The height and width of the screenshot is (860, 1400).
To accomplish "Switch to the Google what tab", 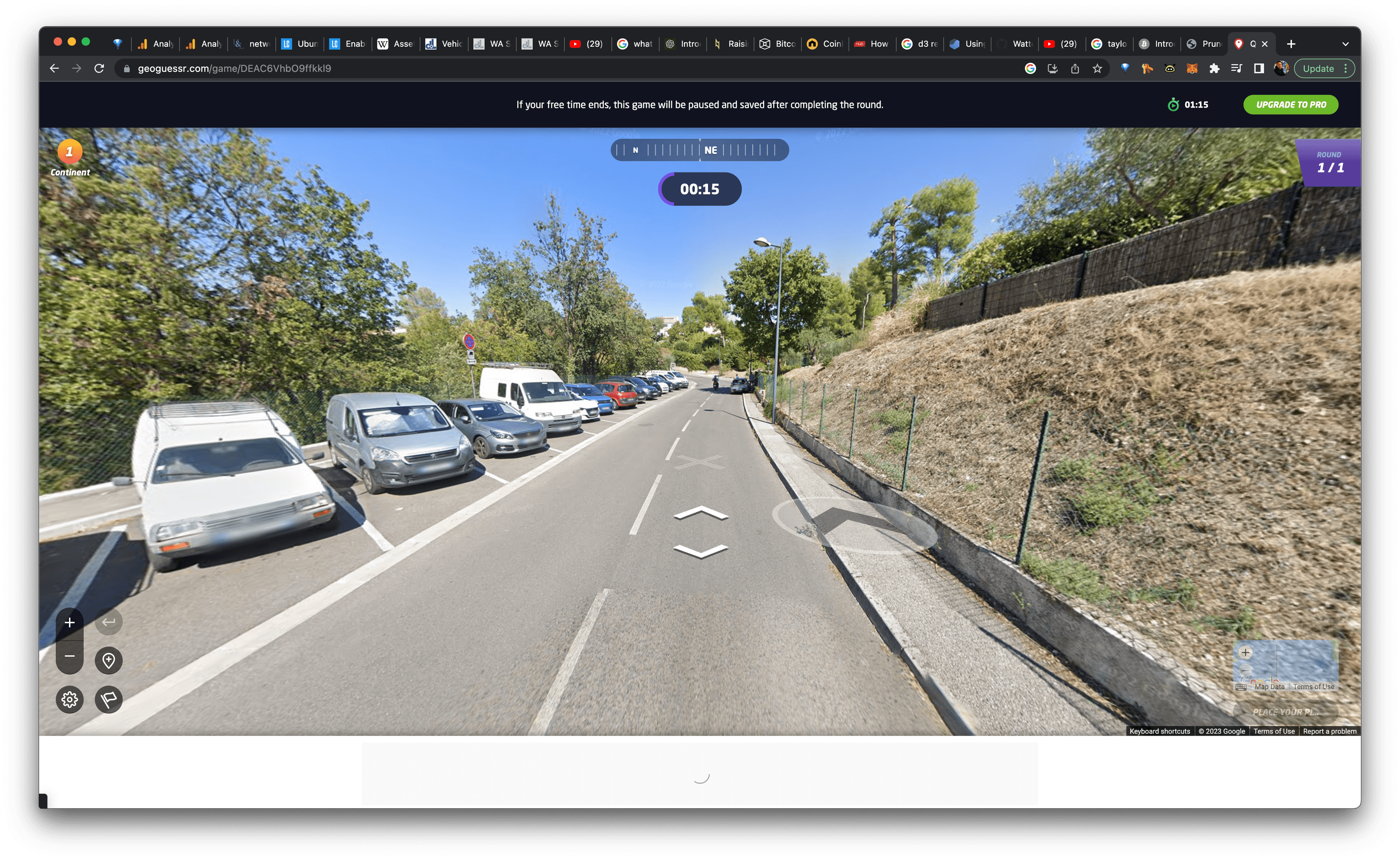I will [635, 44].
